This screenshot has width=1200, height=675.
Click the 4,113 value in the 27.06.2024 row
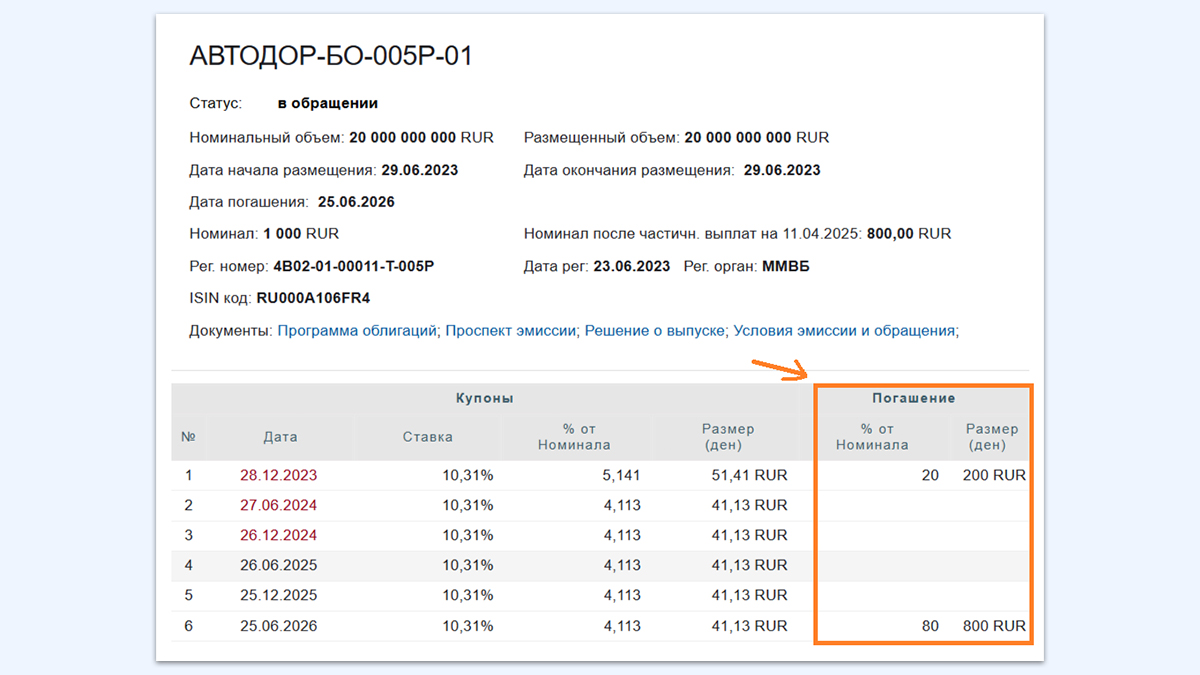point(622,506)
